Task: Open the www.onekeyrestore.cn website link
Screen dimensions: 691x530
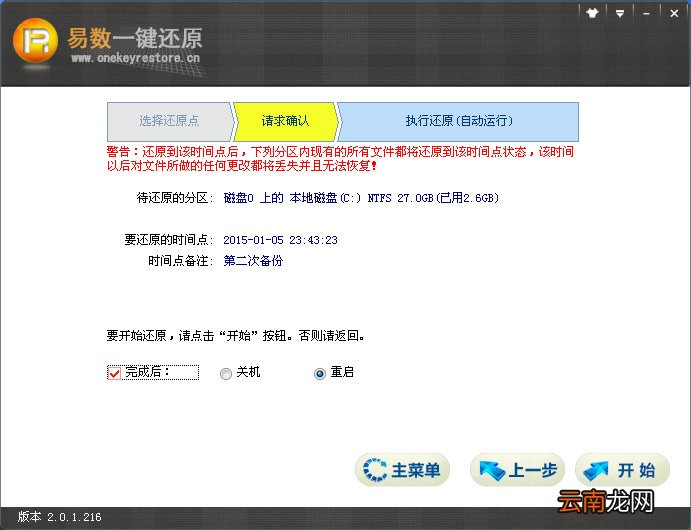Action: pos(135,58)
